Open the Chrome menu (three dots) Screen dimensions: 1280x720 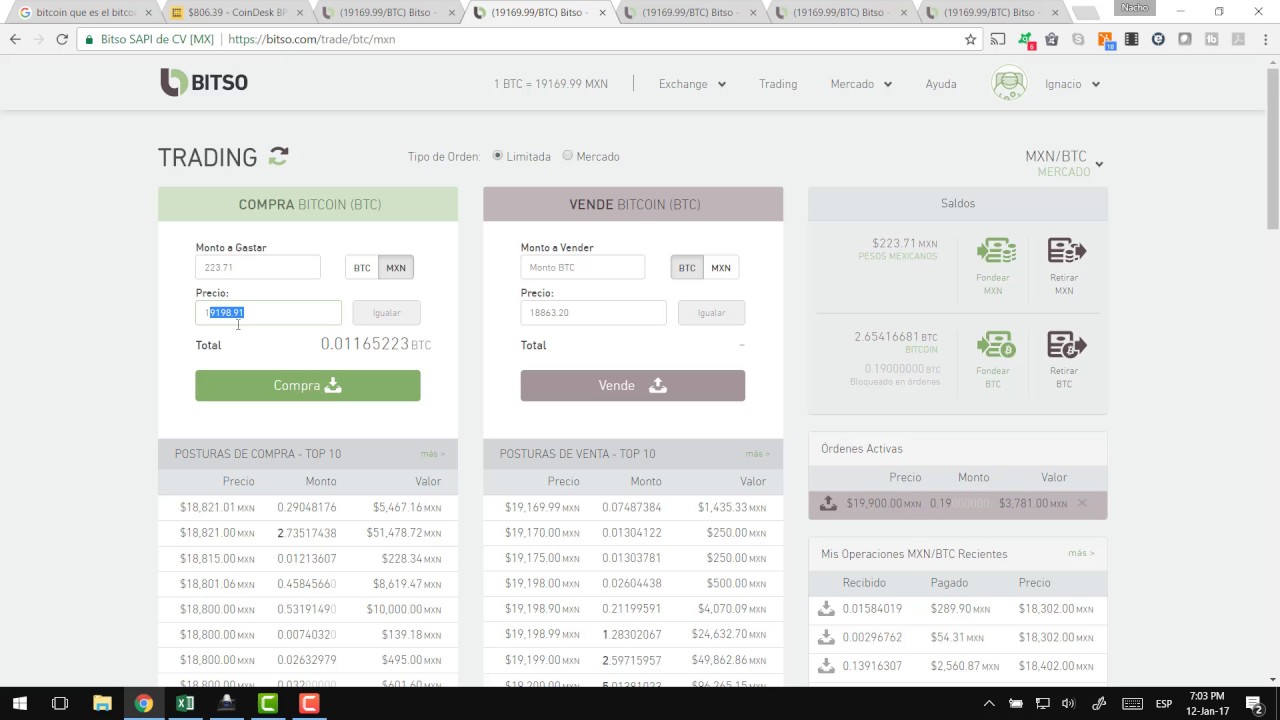point(1263,39)
